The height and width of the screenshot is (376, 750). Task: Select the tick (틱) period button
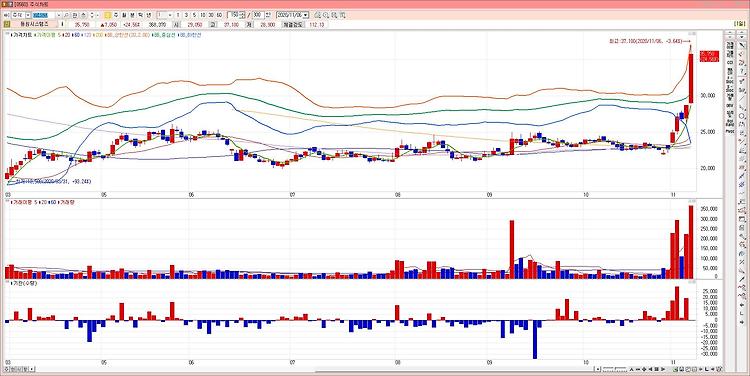(140, 15)
